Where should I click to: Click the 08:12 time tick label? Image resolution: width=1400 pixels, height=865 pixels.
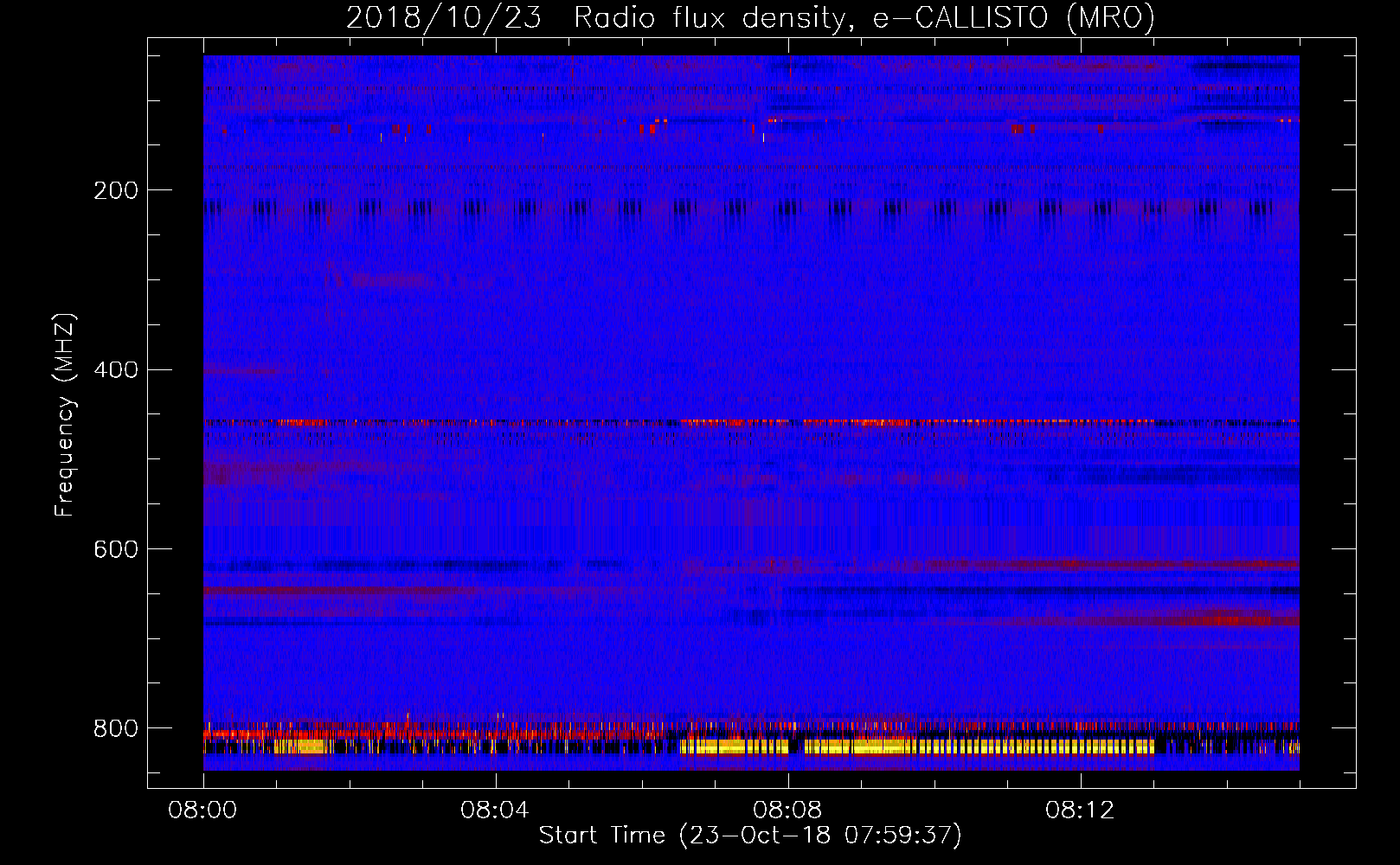(x=1080, y=811)
